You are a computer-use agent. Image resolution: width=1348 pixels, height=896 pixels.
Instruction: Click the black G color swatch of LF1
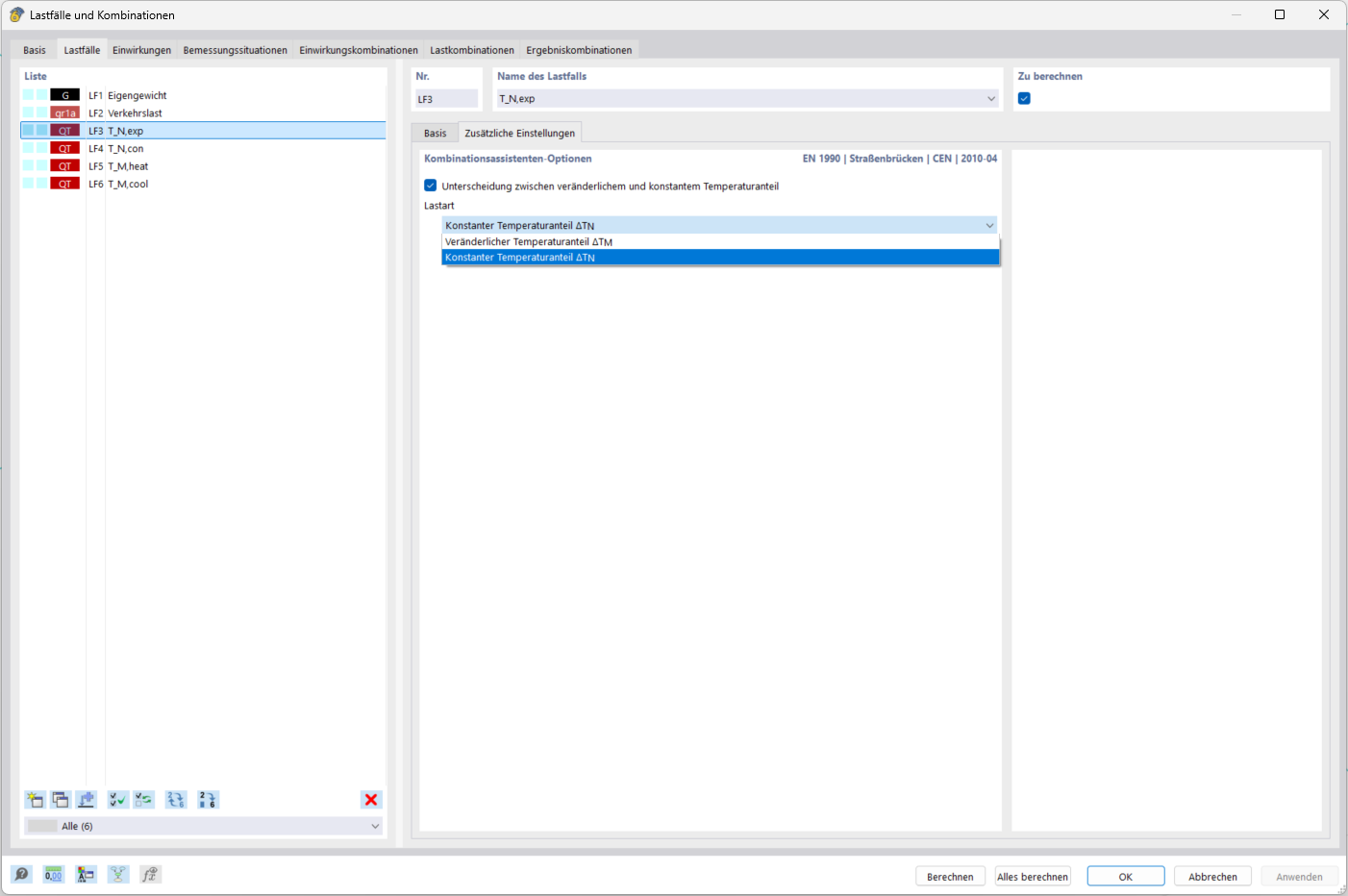(65, 95)
